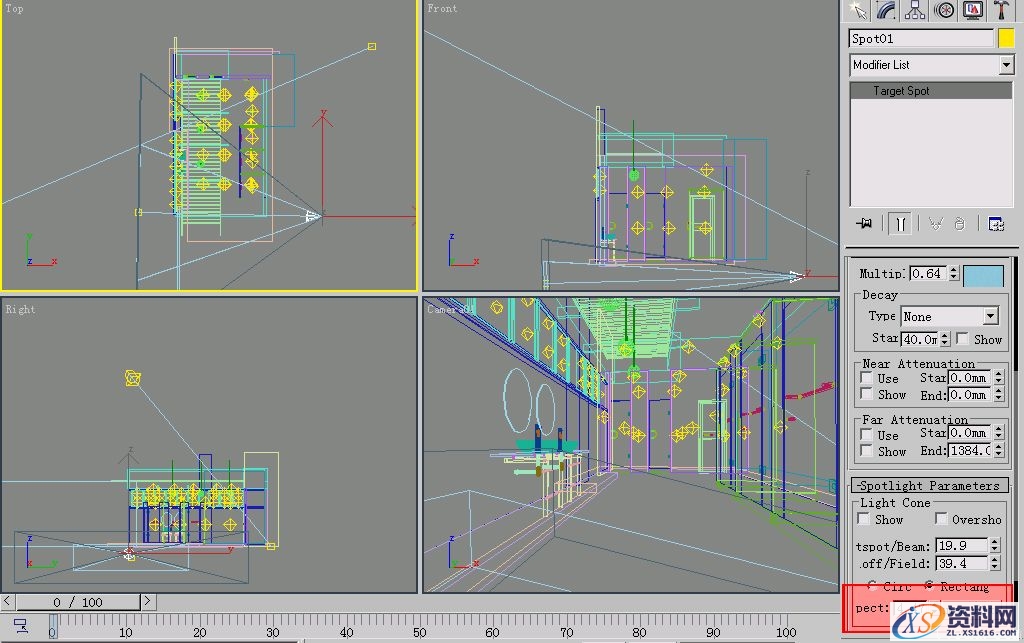1024x643 pixels.
Task: Check Show under Far Attenuation
Action: (866, 451)
